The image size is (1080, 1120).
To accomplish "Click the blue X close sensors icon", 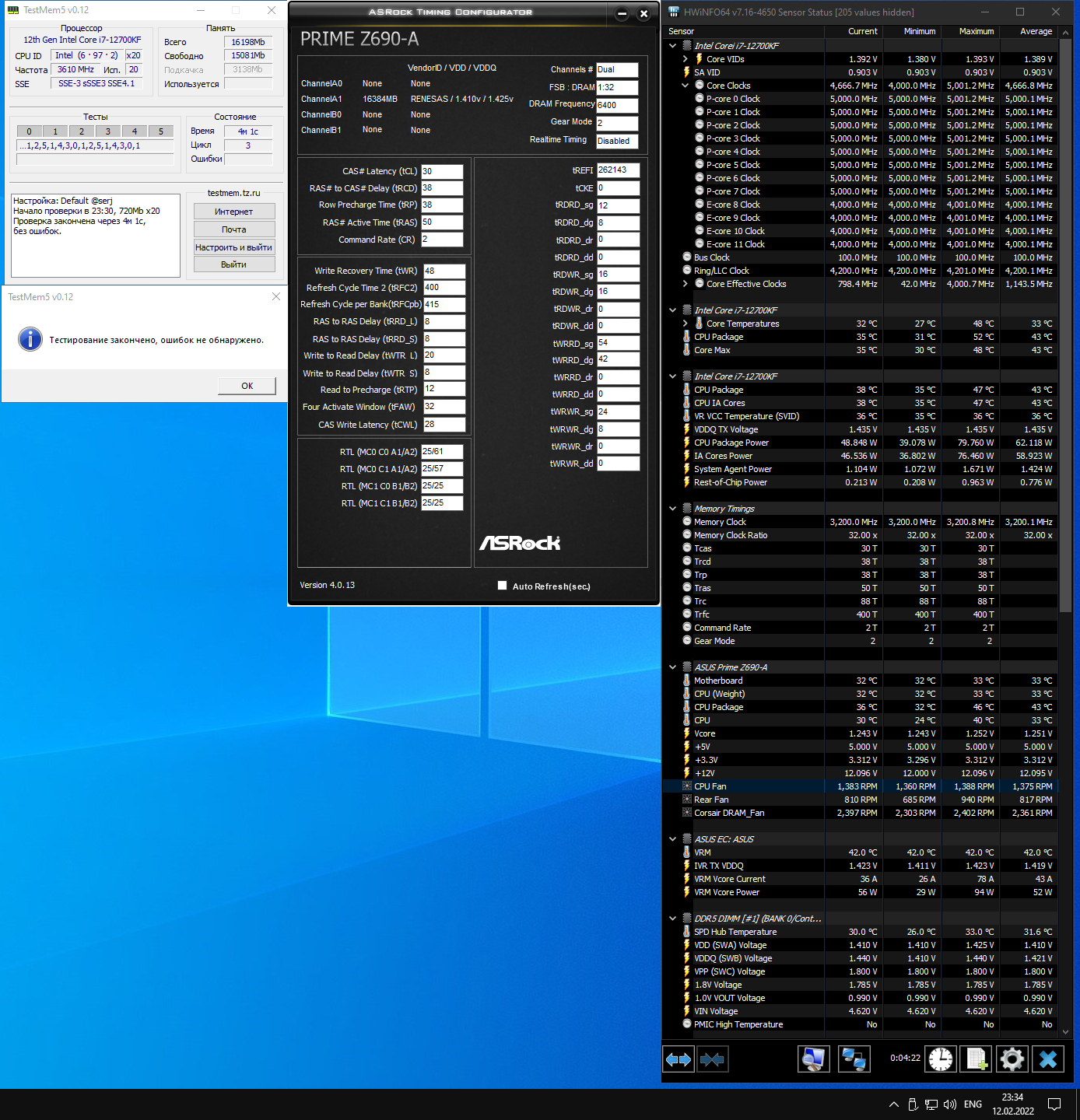I will [x=1048, y=1059].
